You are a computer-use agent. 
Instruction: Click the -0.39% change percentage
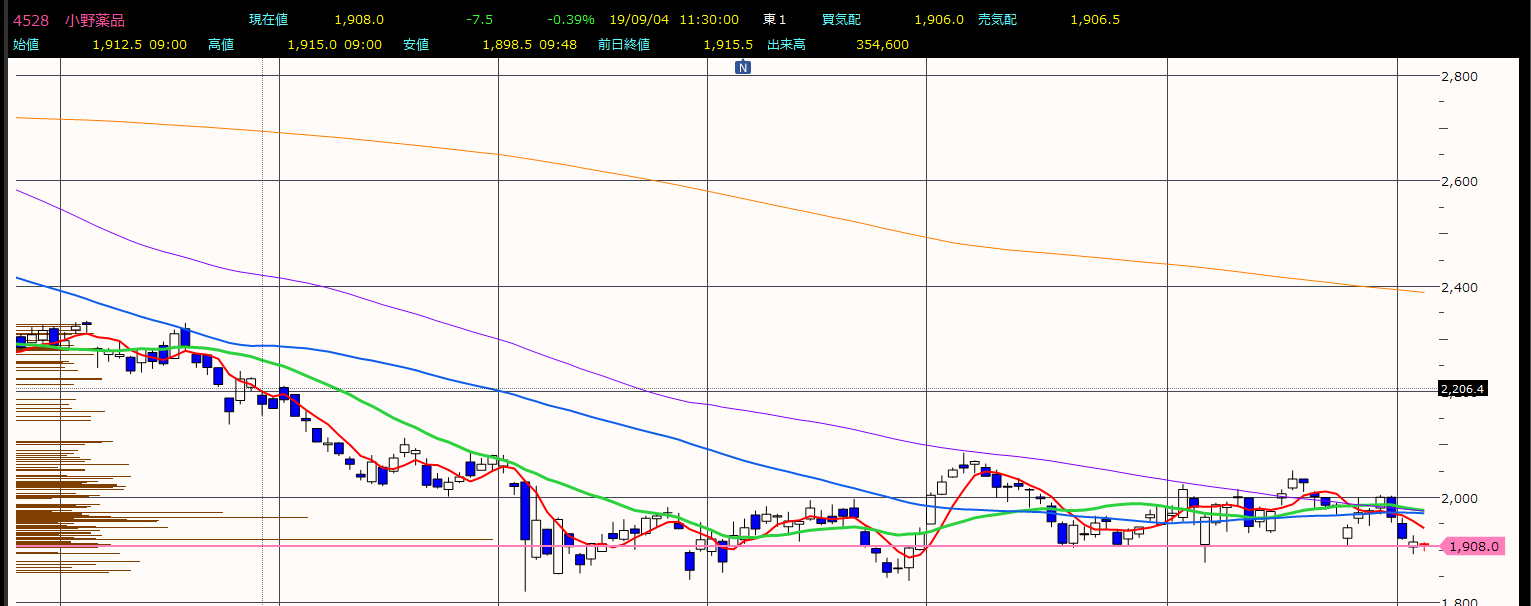570,20
